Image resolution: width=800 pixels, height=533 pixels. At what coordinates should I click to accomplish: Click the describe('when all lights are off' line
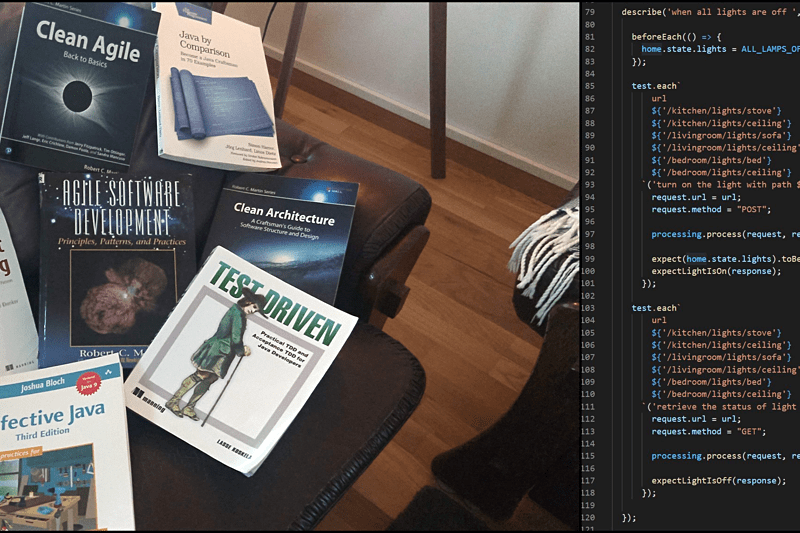pos(710,12)
